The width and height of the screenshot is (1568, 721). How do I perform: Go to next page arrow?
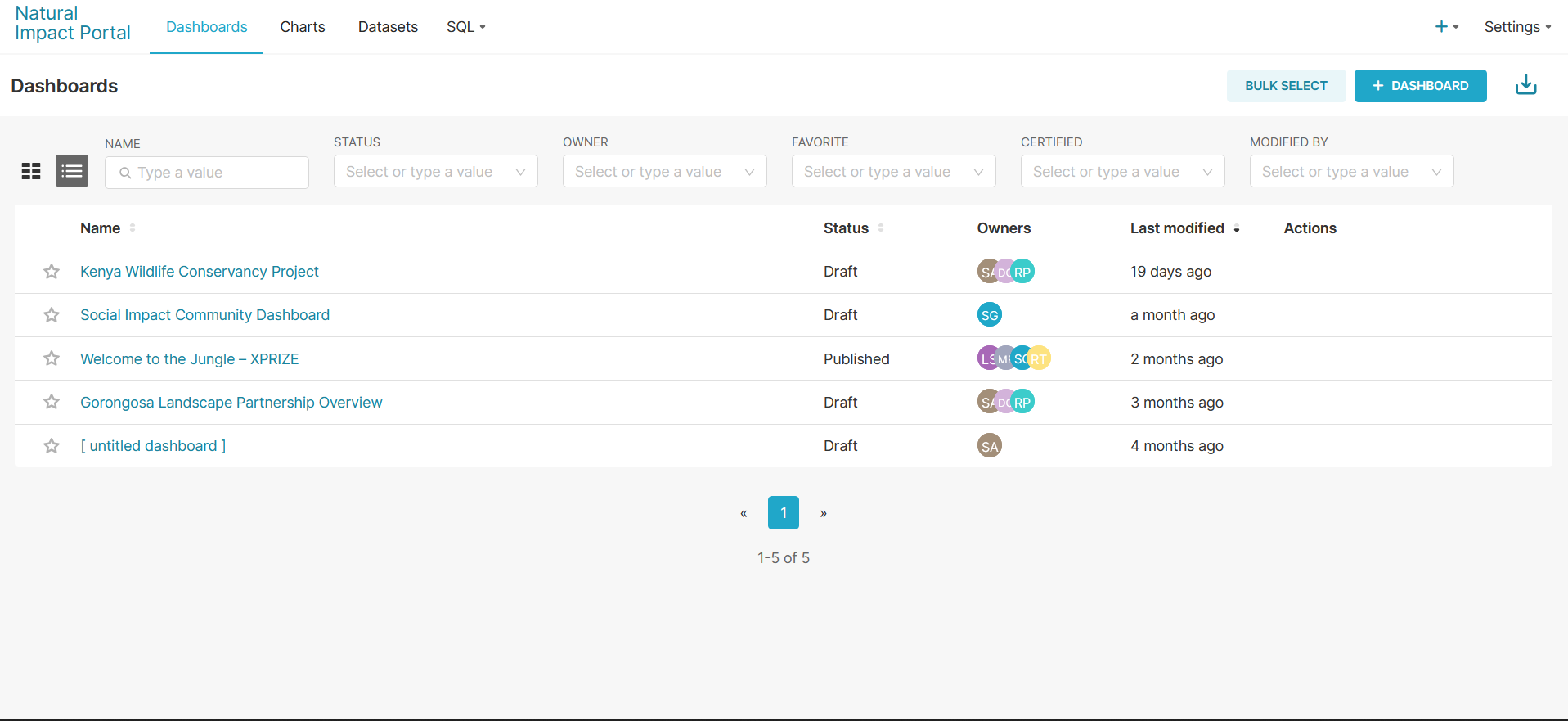tap(824, 513)
